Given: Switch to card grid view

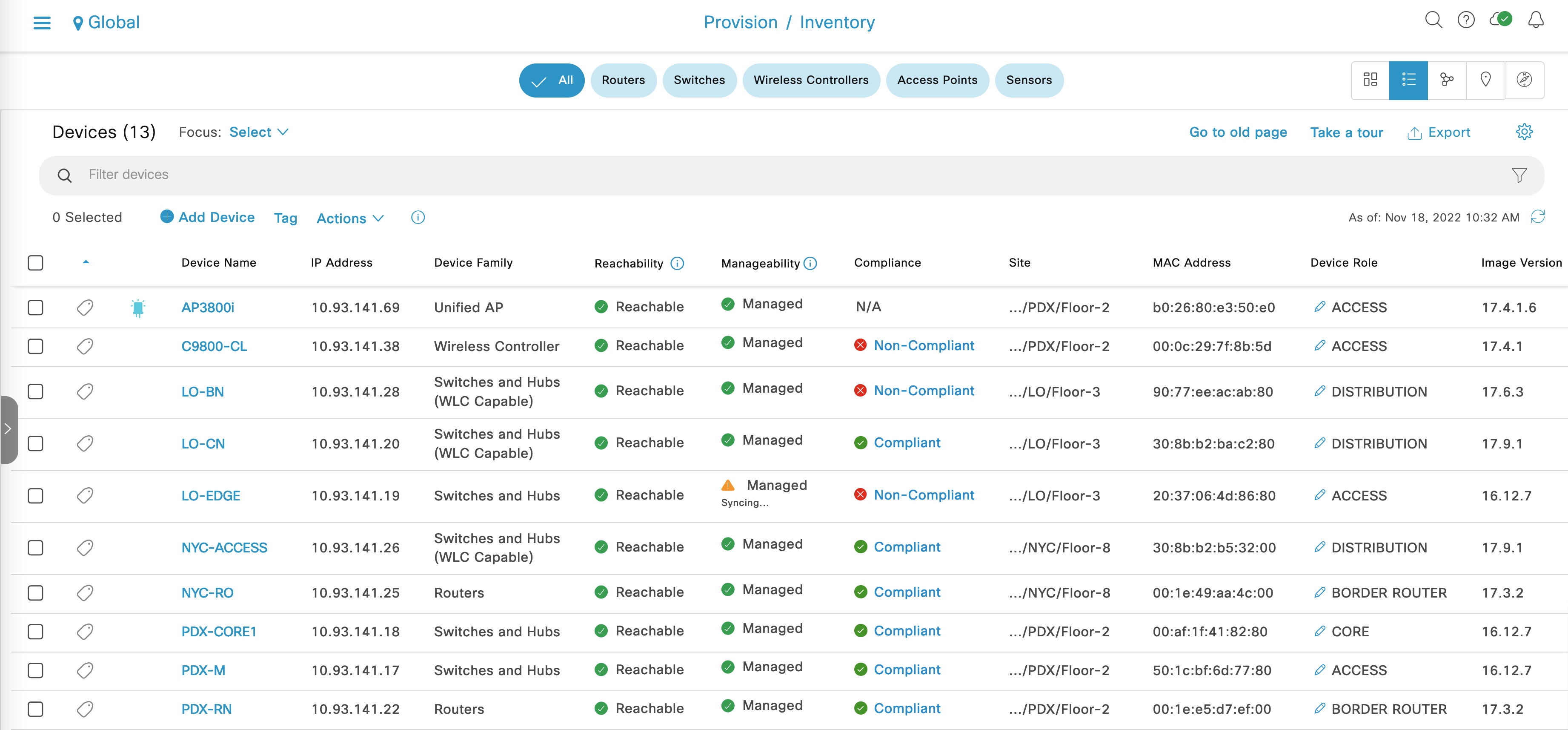Looking at the screenshot, I should pos(1370,79).
